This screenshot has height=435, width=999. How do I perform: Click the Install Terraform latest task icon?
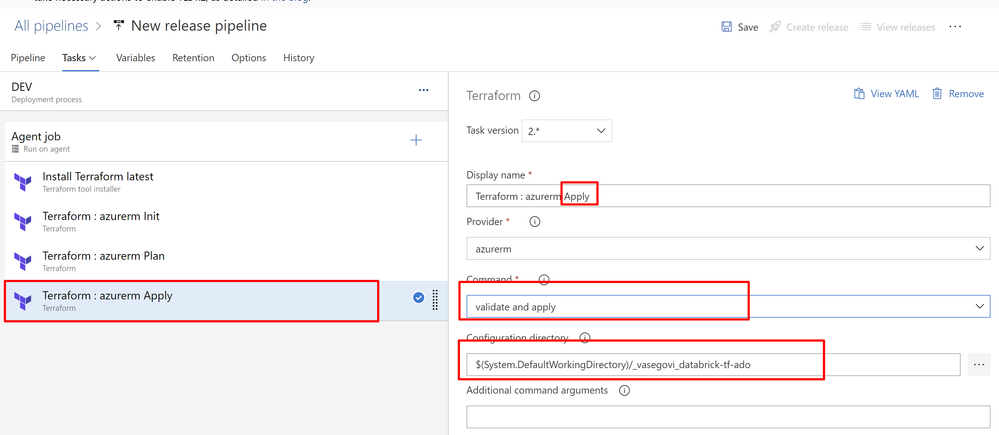tap(22, 182)
